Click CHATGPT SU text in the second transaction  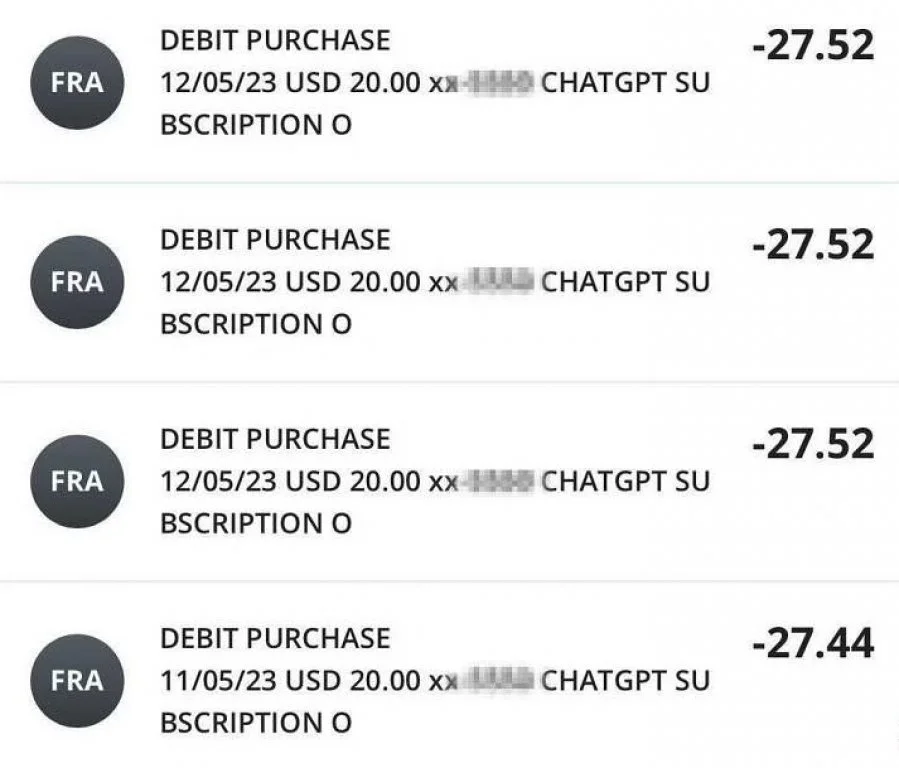pos(625,282)
